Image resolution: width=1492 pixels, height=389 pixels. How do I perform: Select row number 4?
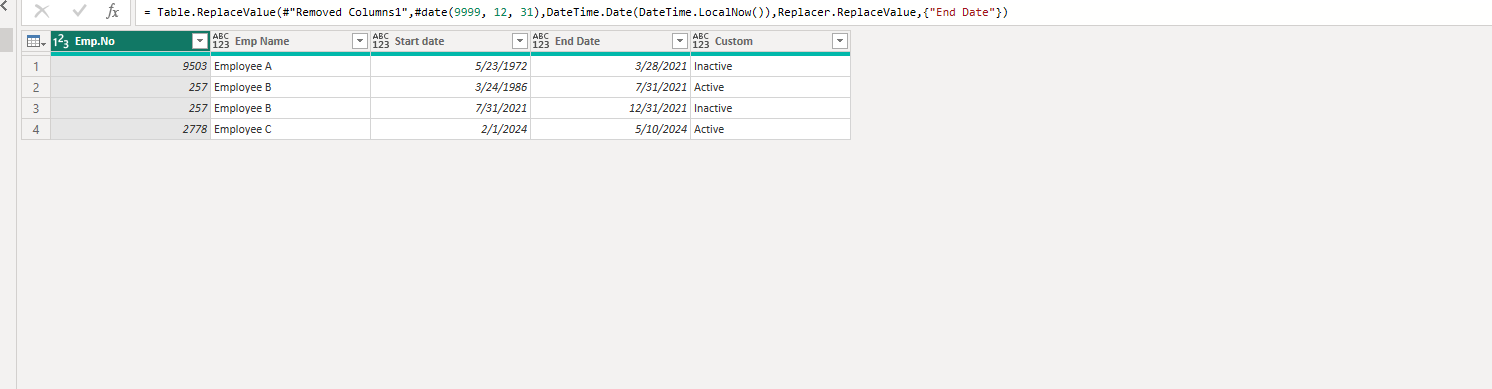click(x=36, y=129)
